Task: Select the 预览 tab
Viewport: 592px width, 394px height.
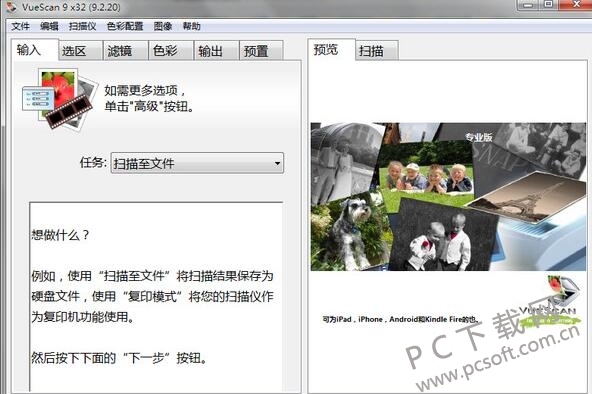Action: [x=331, y=49]
